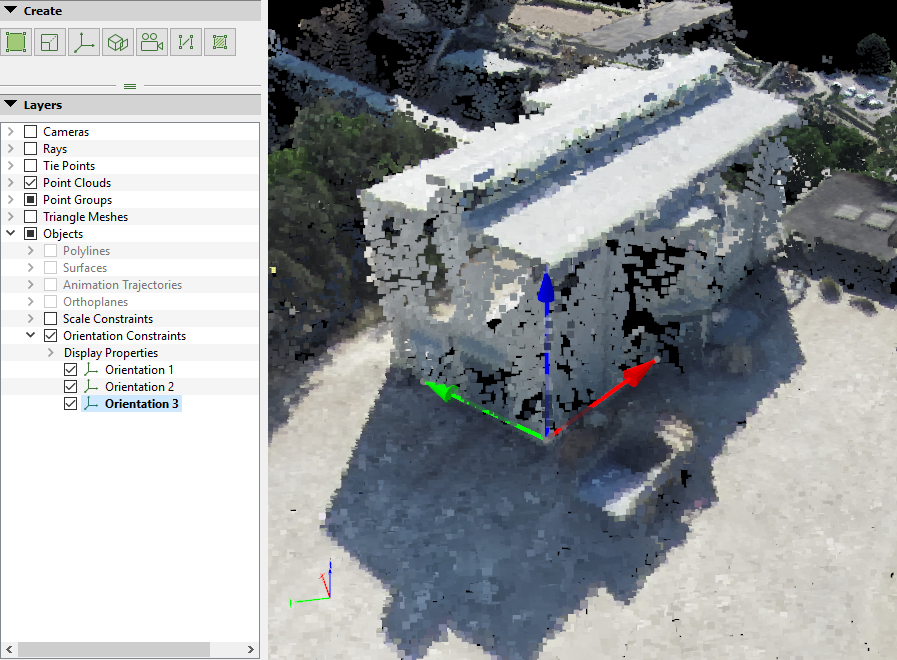Select the New Processing Area tool
The height and width of the screenshot is (660, 897).
(16, 42)
